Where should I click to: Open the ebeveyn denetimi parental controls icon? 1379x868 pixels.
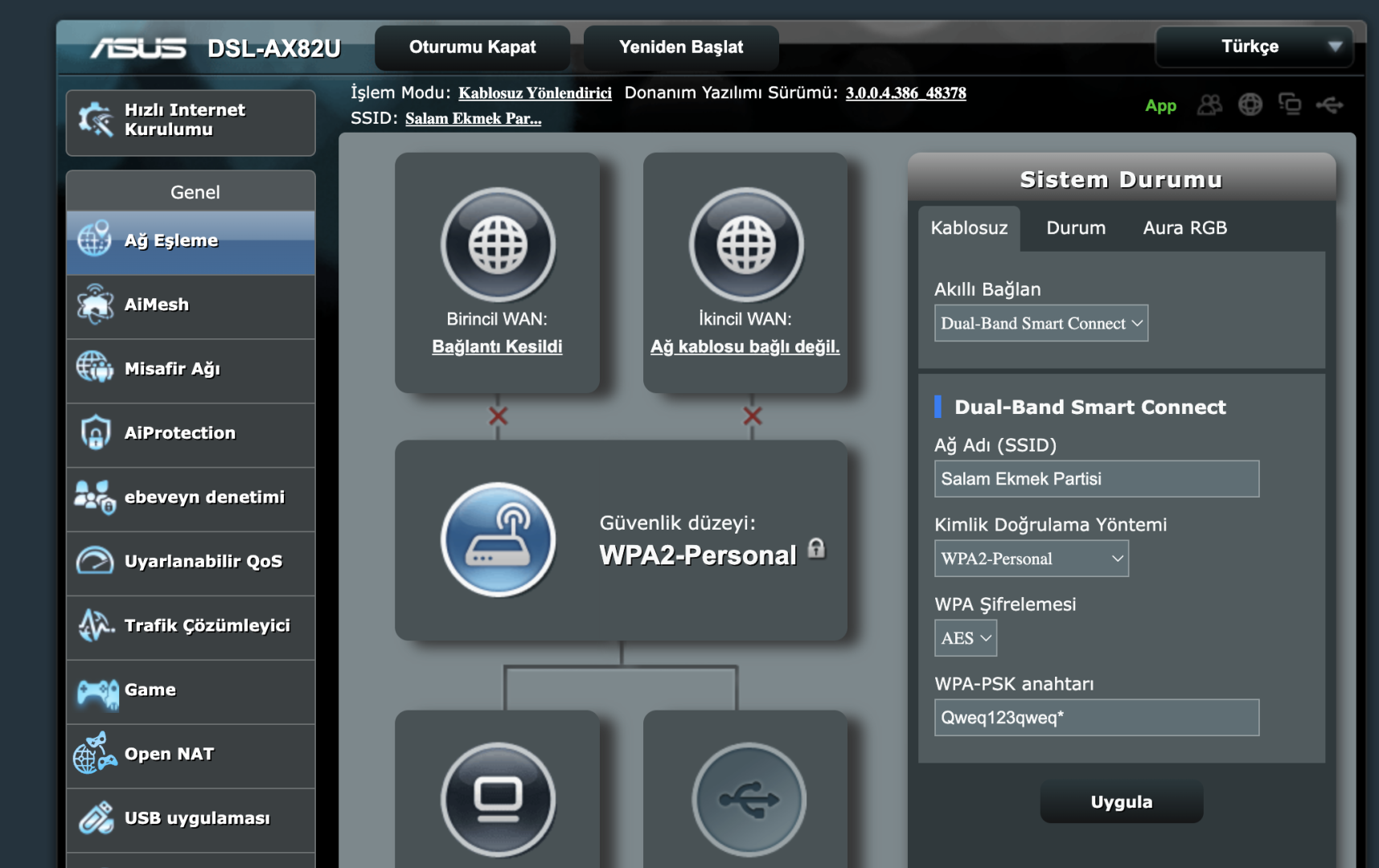[95, 497]
